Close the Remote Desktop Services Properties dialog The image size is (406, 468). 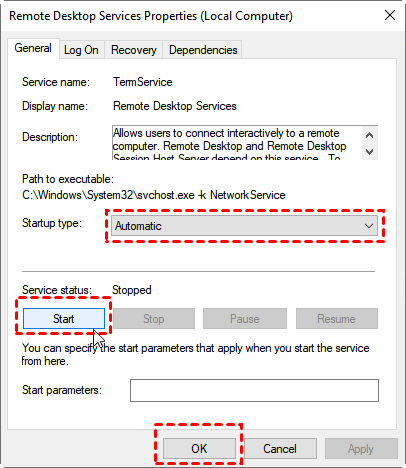pyautogui.click(x=390, y=15)
